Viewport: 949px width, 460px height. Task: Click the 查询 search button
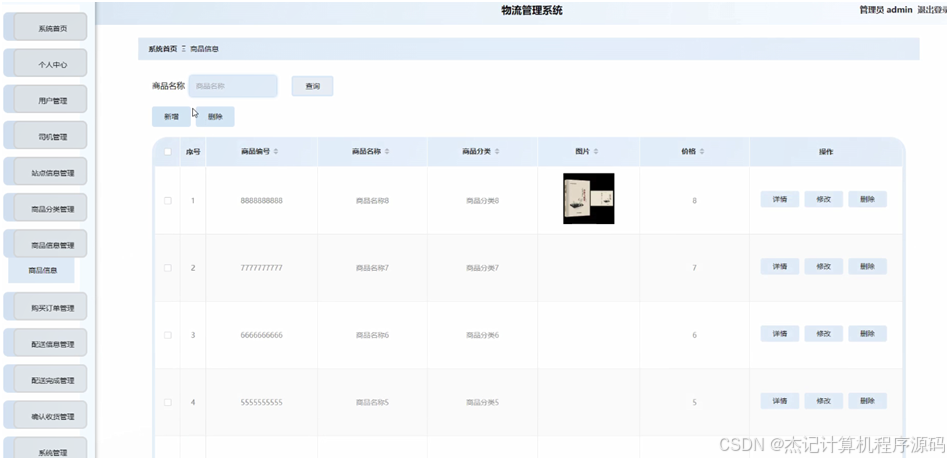click(x=312, y=87)
